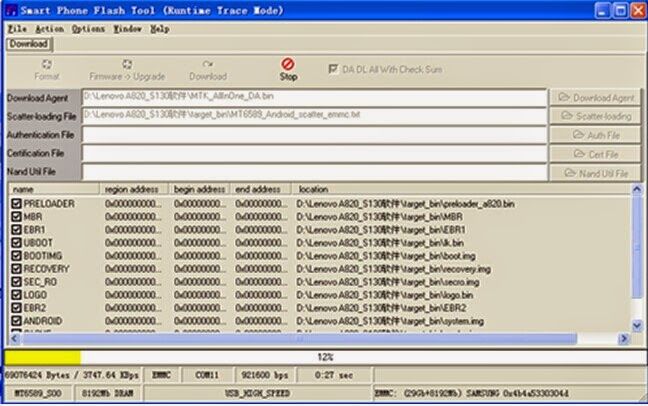This screenshot has height=406, width=648.
Task: Click the Auth File folder button
Action: [x=596, y=135]
